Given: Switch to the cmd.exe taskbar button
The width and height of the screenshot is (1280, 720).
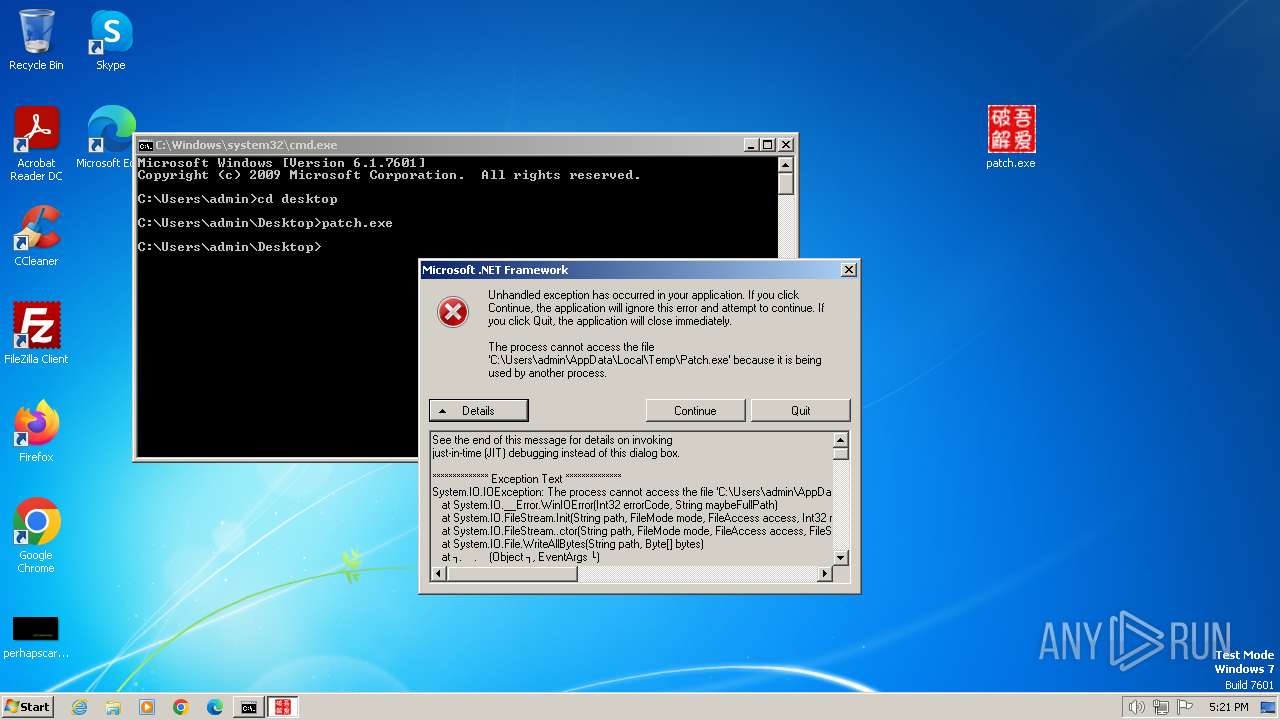Looking at the screenshot, I should click(248, 707).
